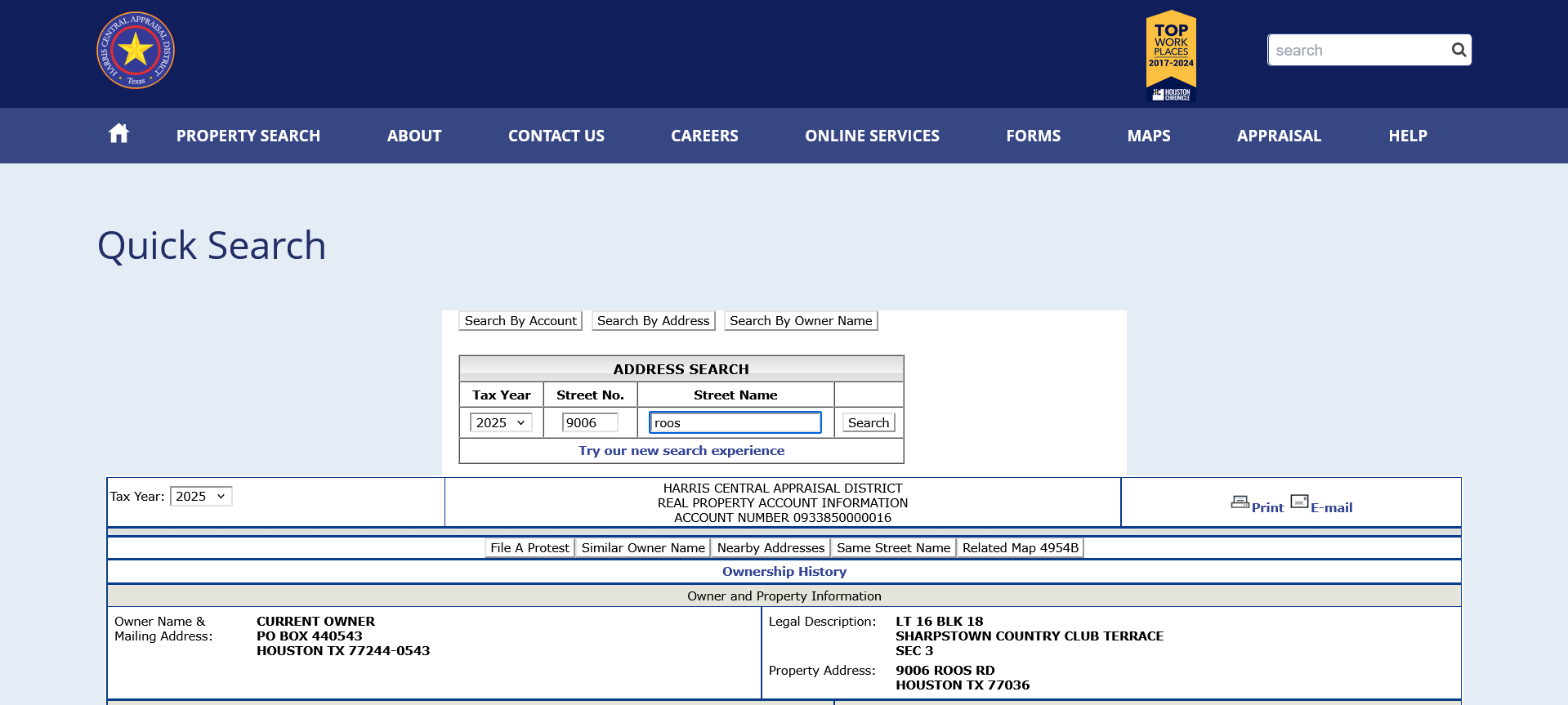
Task: Open the ABOUT menu
Action: point(414,136)
